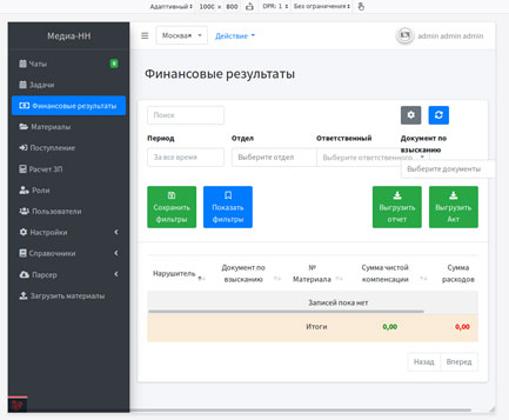Image resolution: width=509 pixels, height=420 pixels.
Task: Open Материалы in the sidebar
Action: coord(69,127)
